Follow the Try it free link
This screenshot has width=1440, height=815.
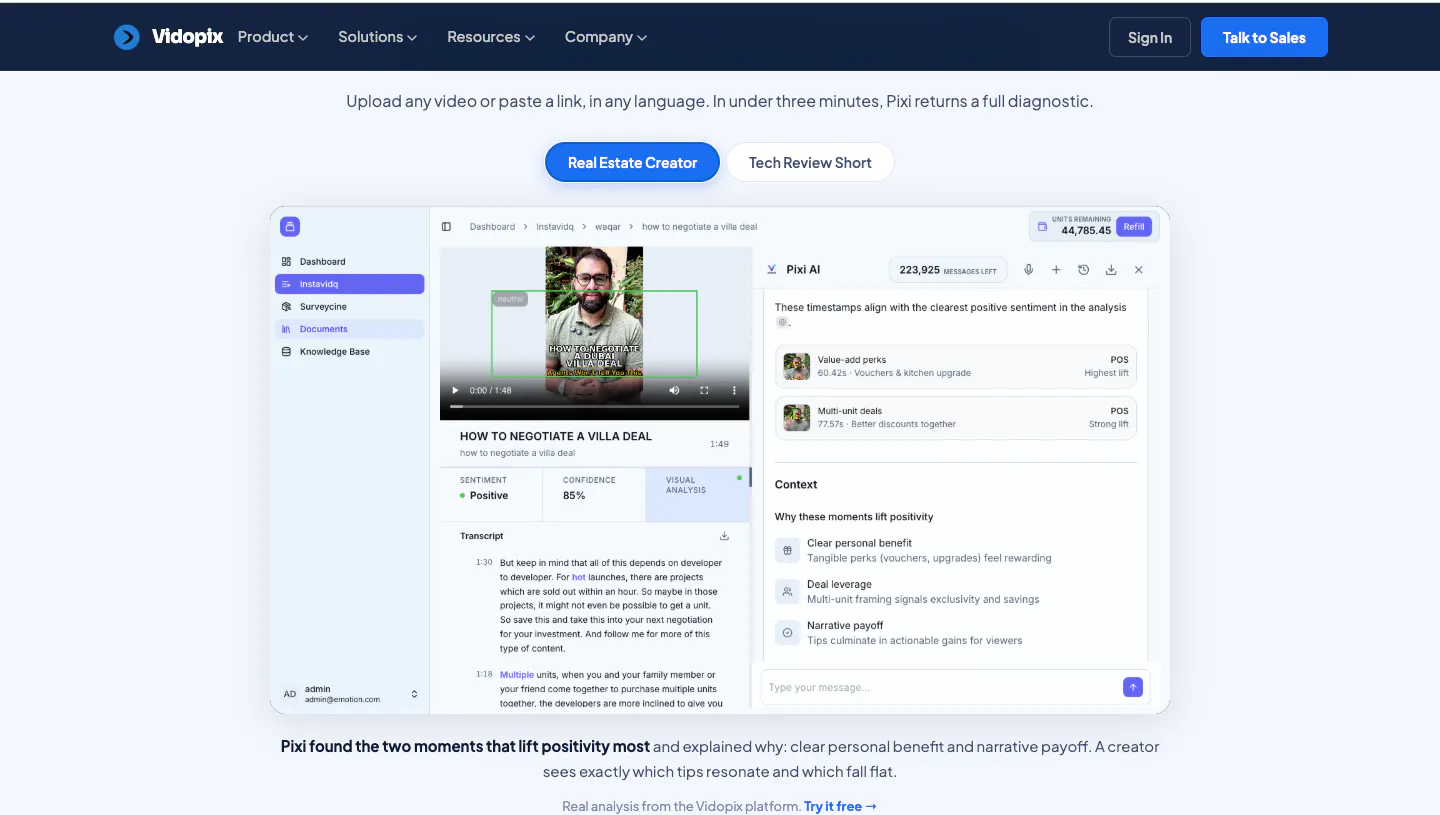(x=840, y=806)
